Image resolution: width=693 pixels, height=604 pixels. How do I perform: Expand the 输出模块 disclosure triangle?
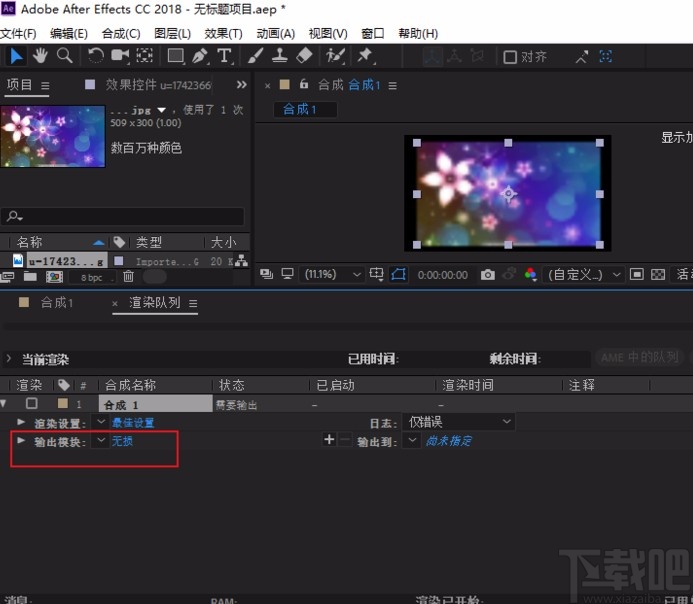click(x=21, y=440)
